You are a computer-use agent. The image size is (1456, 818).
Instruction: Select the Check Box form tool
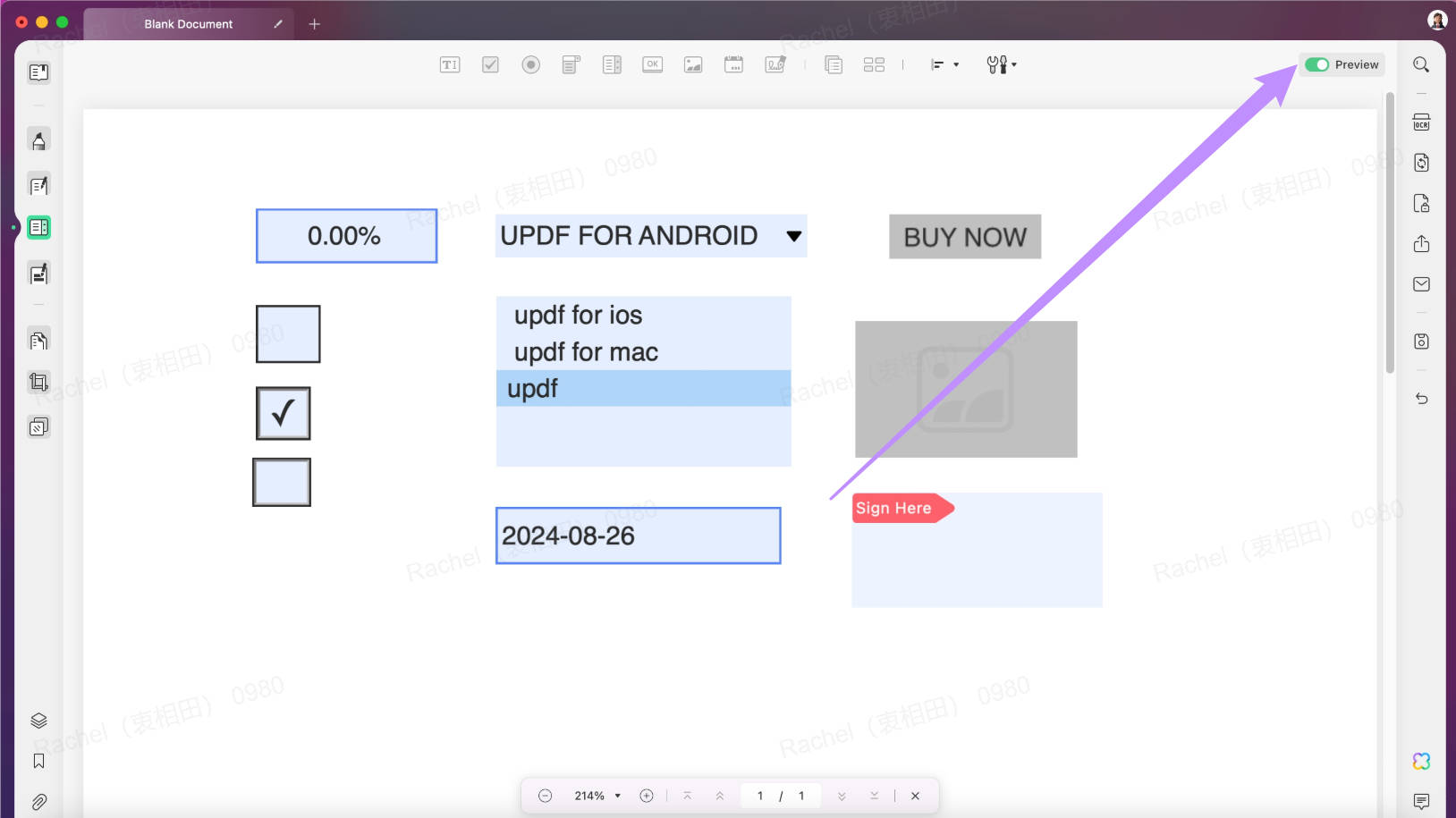coord(490,64)
